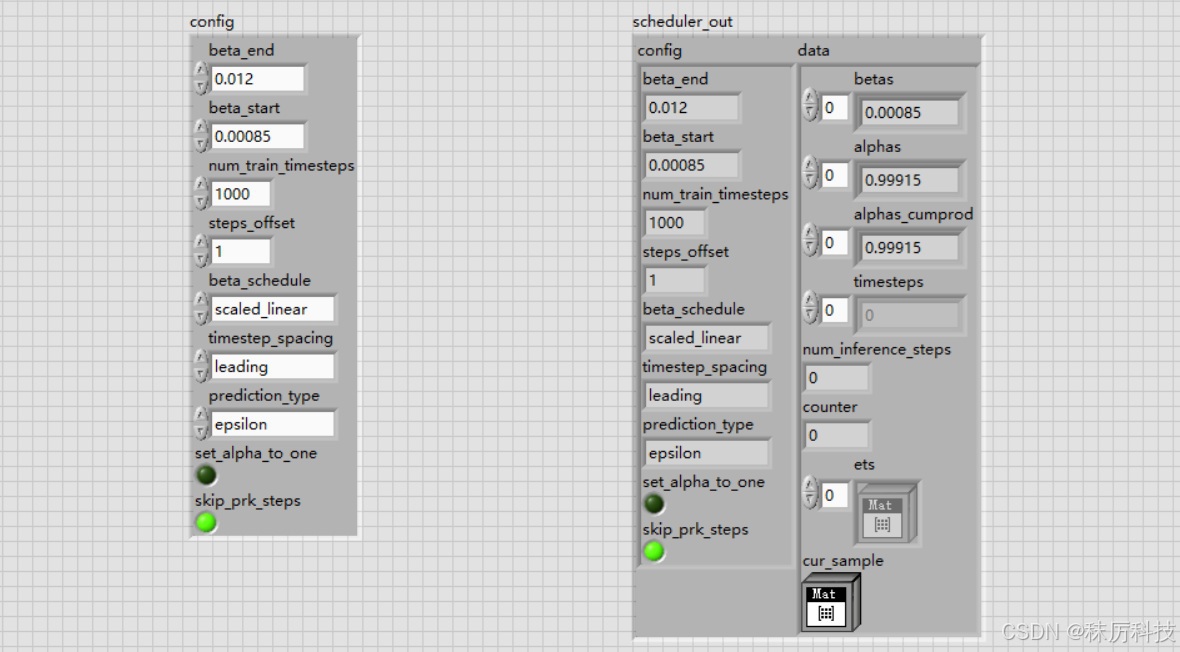The width and height of the screenshot is (1180, 652).
Task: Click beta_start indicator in scheduler_out config
Action: coord(692,165)
